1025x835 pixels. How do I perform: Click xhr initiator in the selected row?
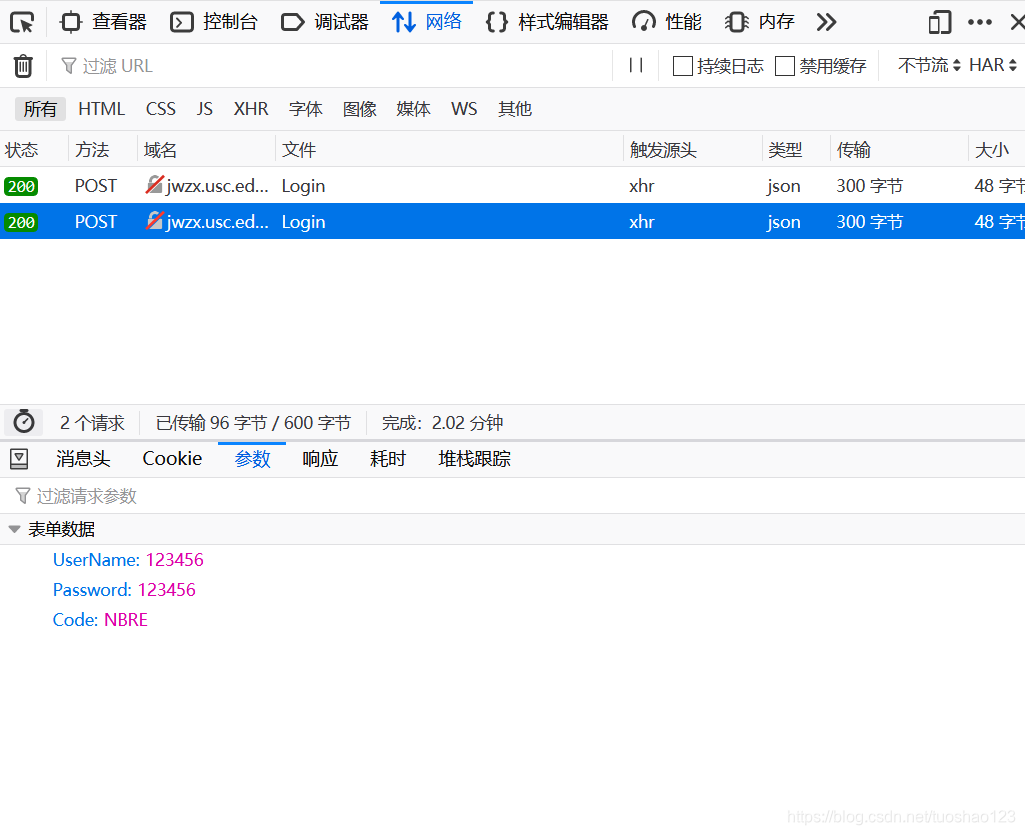pos(642,222)
